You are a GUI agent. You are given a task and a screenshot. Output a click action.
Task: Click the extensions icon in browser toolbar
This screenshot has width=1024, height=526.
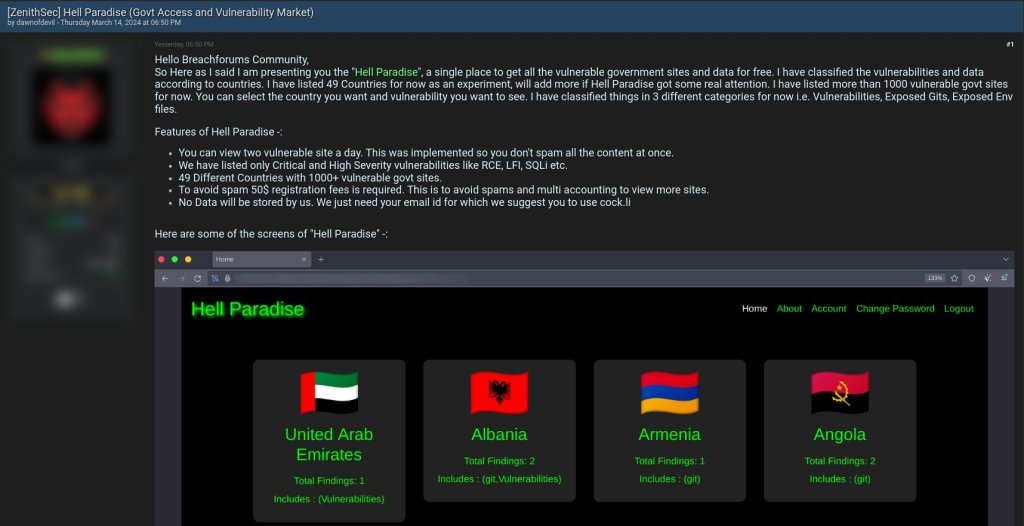987,278
